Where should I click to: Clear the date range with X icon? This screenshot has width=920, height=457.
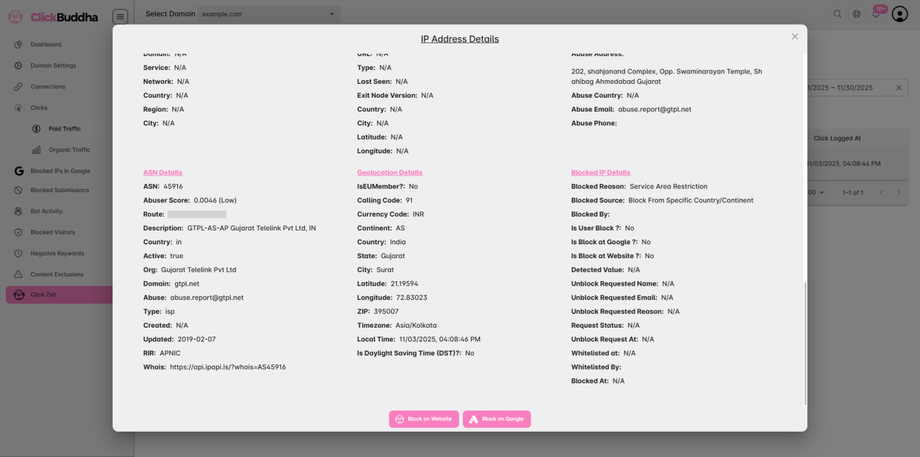tap(898, 88)
